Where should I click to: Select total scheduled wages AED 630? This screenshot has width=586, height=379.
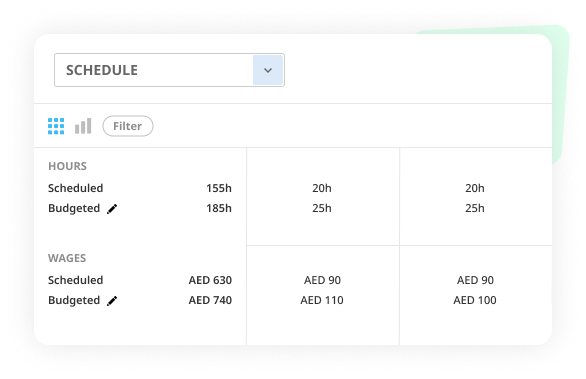[210, 280]
